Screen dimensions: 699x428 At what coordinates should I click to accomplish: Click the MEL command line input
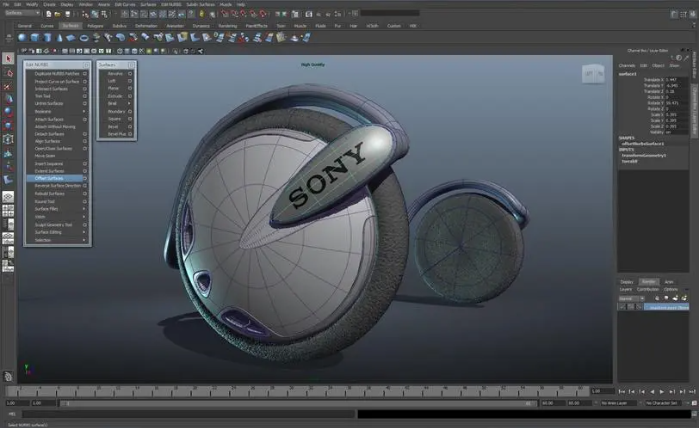188,414
